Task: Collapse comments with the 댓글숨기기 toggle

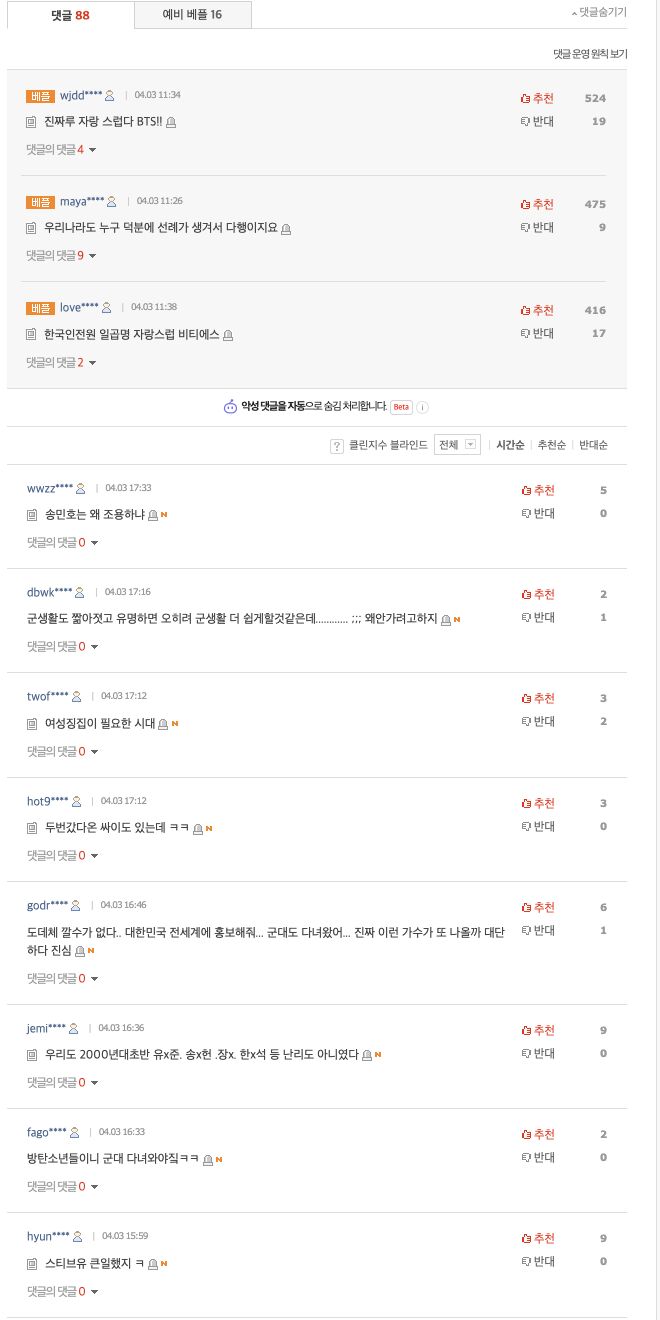Action: tap(599, 13)
